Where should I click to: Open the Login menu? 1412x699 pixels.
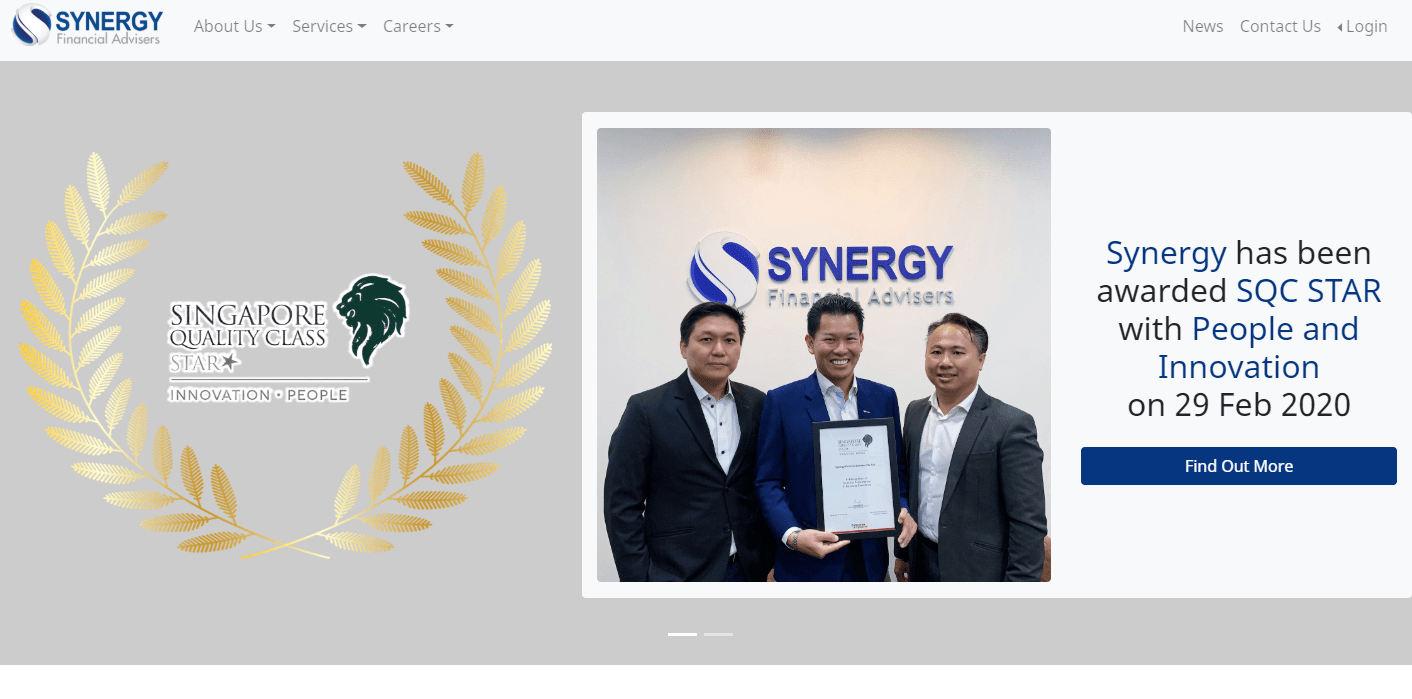click(x=1362, y=26)
